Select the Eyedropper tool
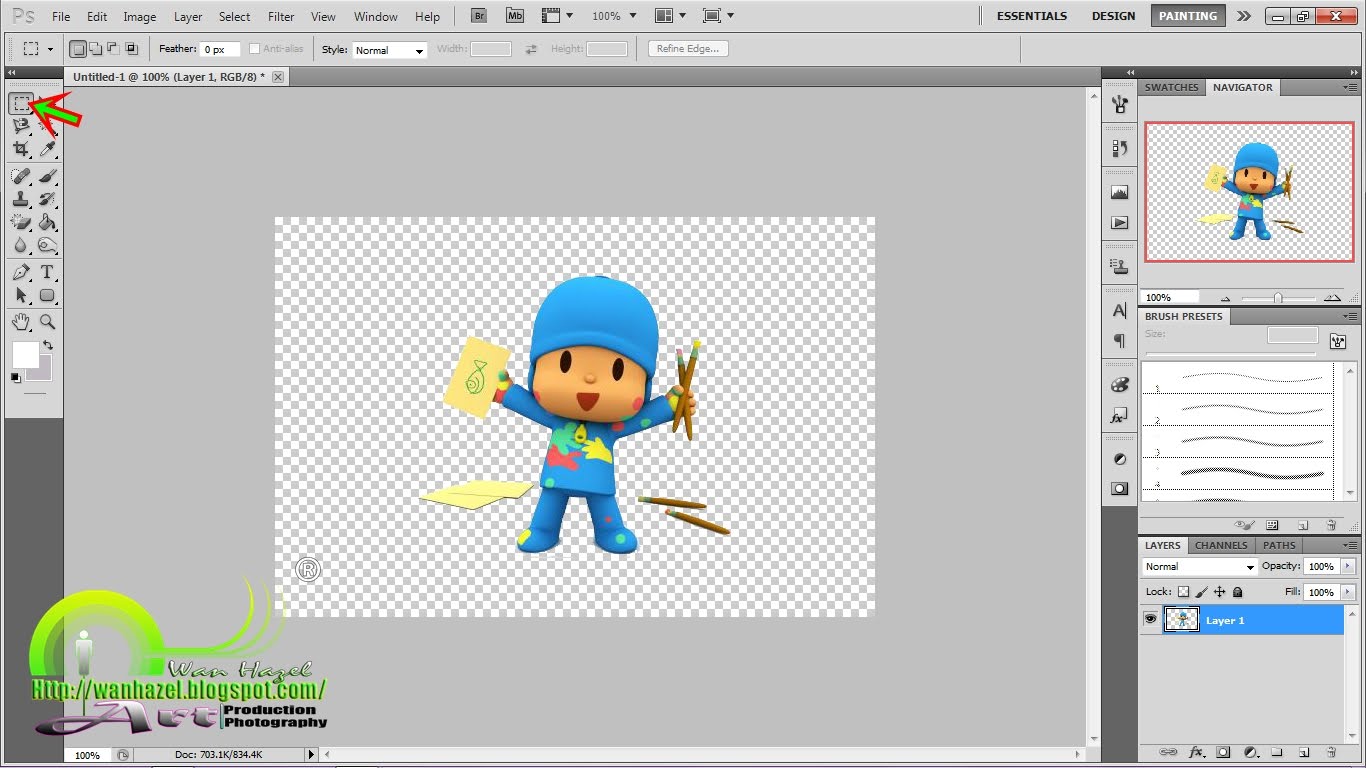 tap(47, 149)
